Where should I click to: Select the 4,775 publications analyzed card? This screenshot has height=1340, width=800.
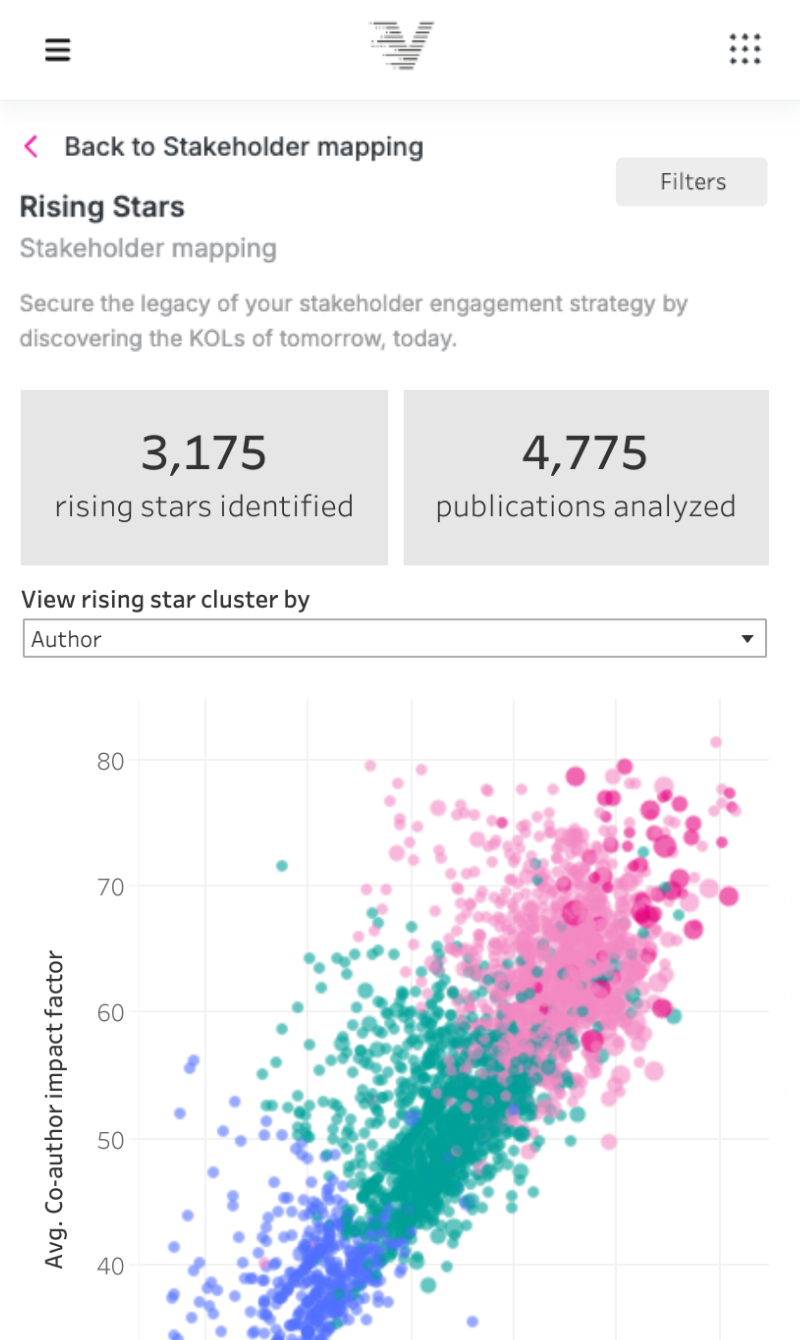[586, 478]
